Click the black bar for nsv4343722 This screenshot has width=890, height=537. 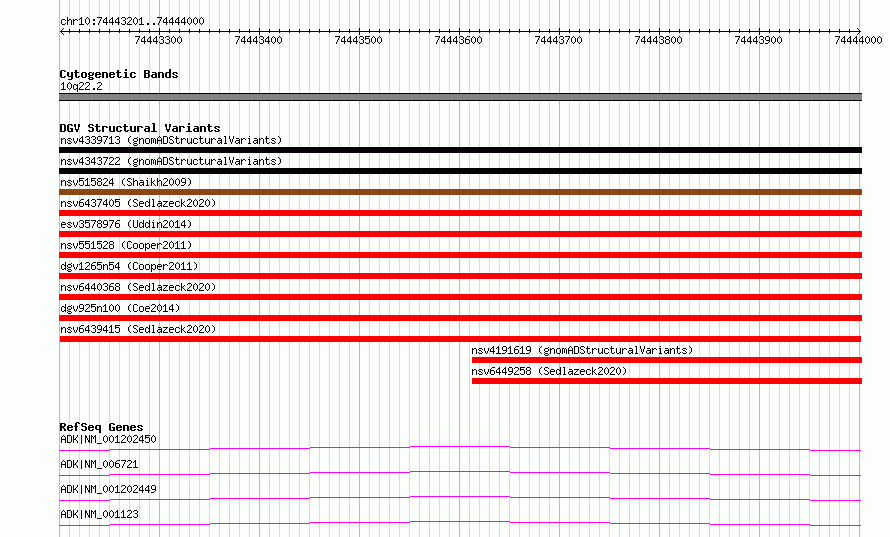(460, 171)
